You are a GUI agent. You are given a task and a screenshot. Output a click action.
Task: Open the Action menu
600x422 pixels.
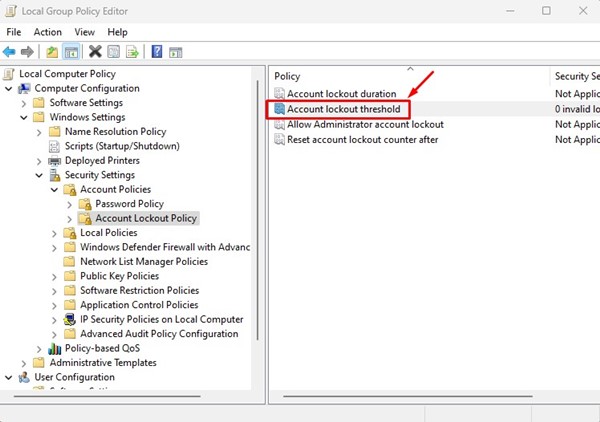(x=47, y=32)
